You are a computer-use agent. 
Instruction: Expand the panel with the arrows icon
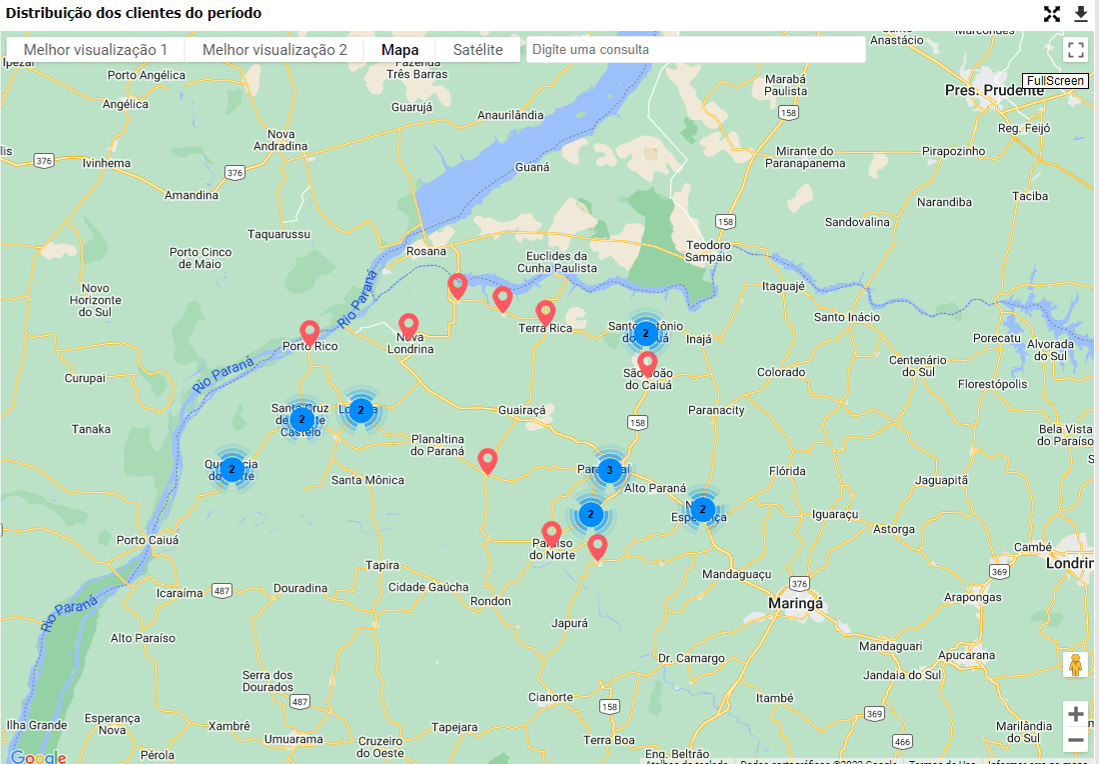point(1051,14)
